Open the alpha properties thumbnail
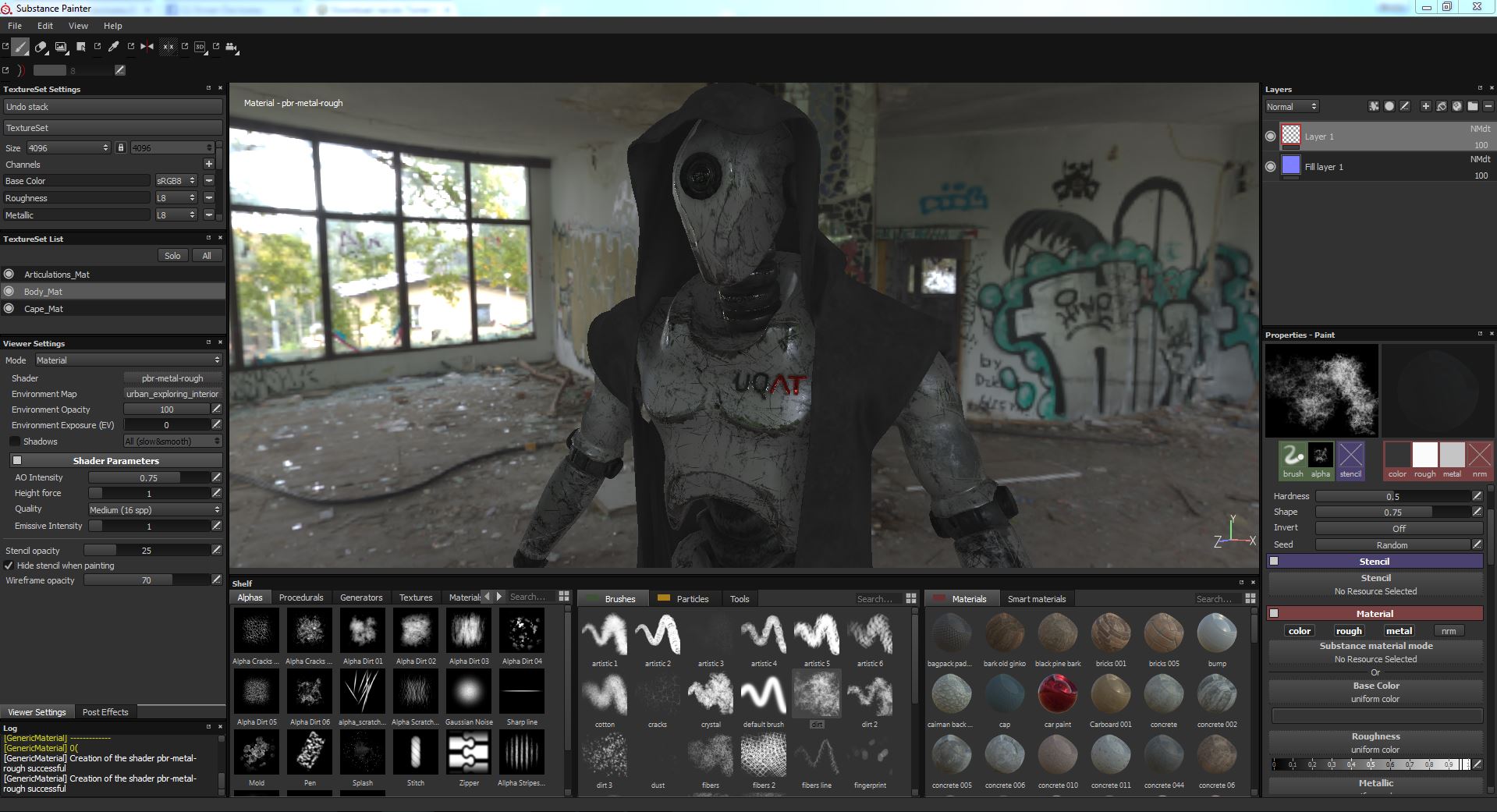 coord(1321,460)
